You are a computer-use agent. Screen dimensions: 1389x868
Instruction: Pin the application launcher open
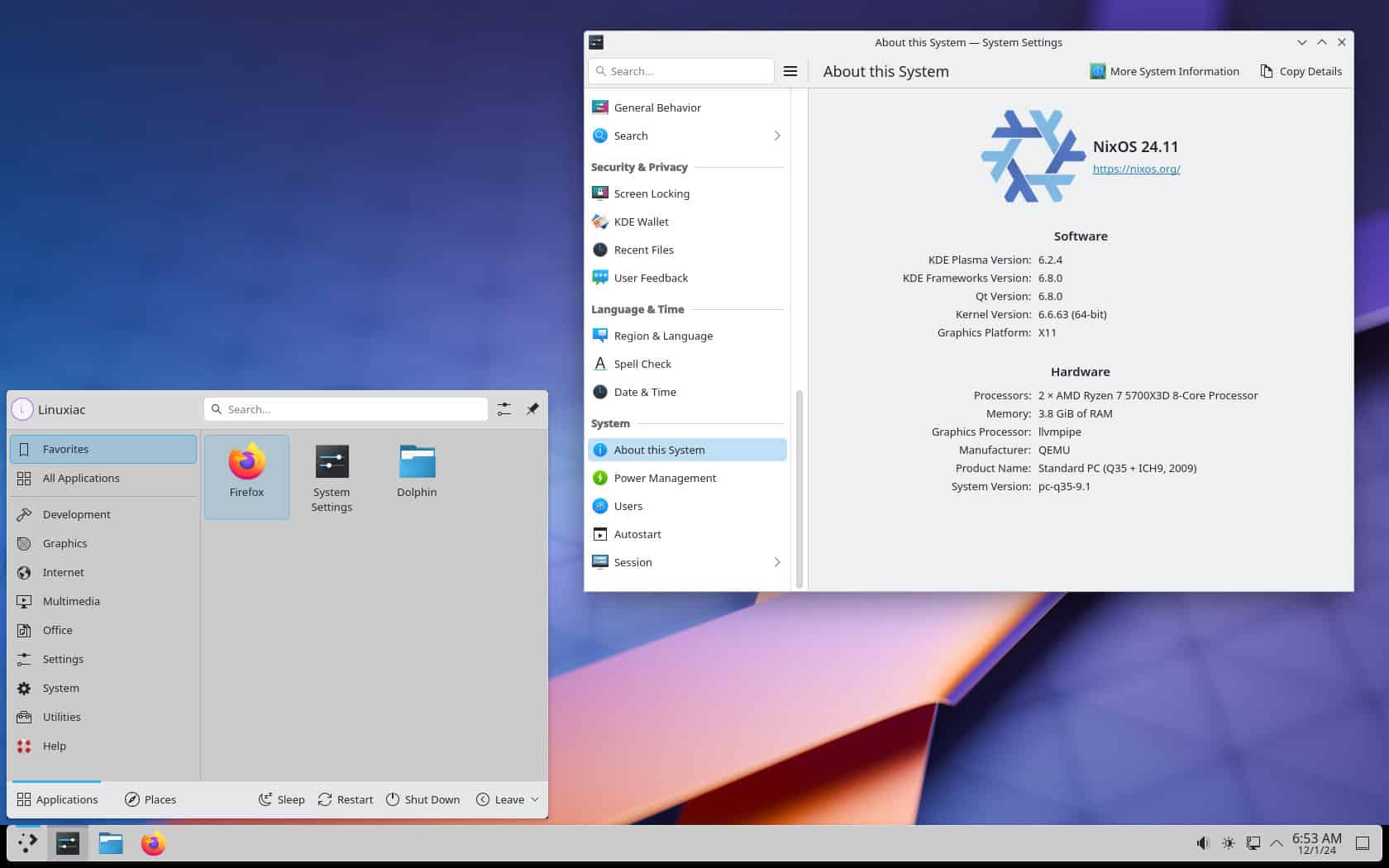point(532,408)
